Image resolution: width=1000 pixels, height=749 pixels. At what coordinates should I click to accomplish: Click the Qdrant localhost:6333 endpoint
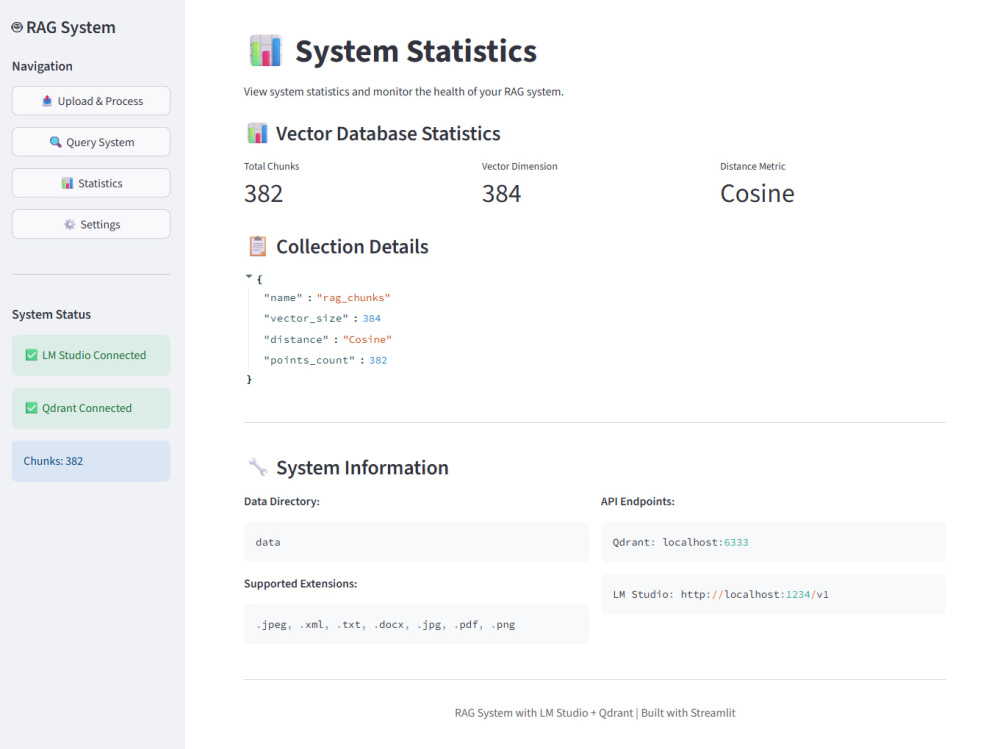point(774,542)
